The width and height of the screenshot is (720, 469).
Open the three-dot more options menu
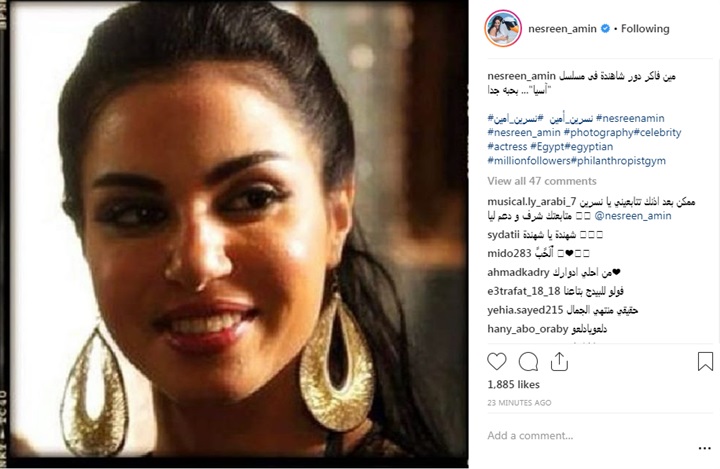coord(705,448)
